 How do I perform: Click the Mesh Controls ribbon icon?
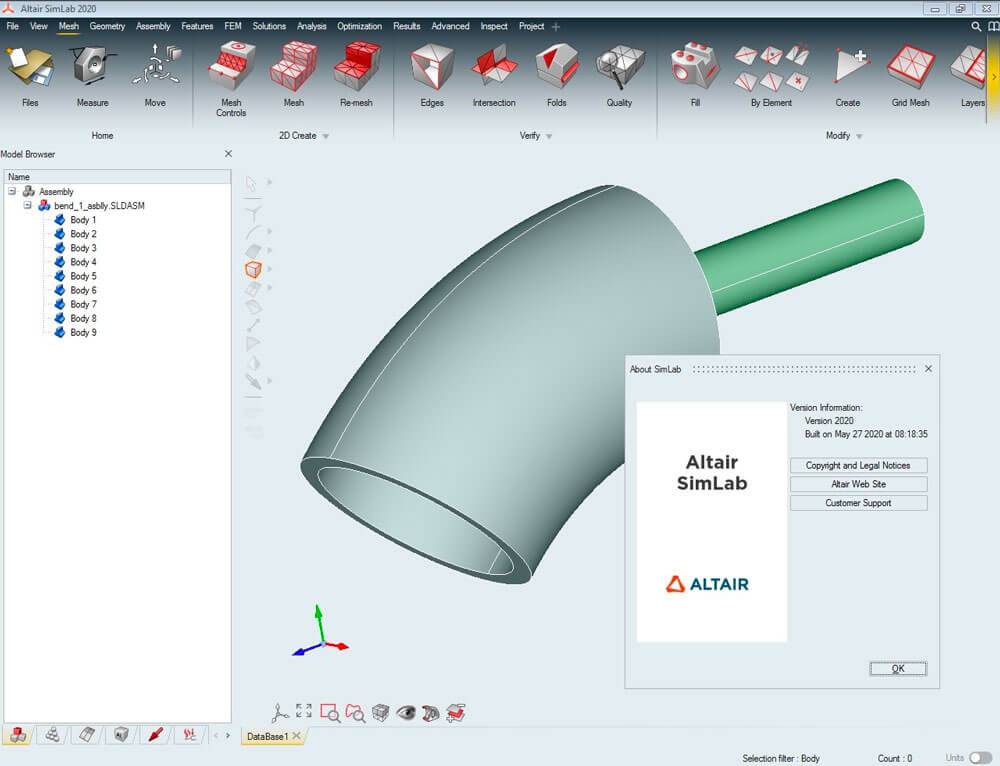[231, 69]
